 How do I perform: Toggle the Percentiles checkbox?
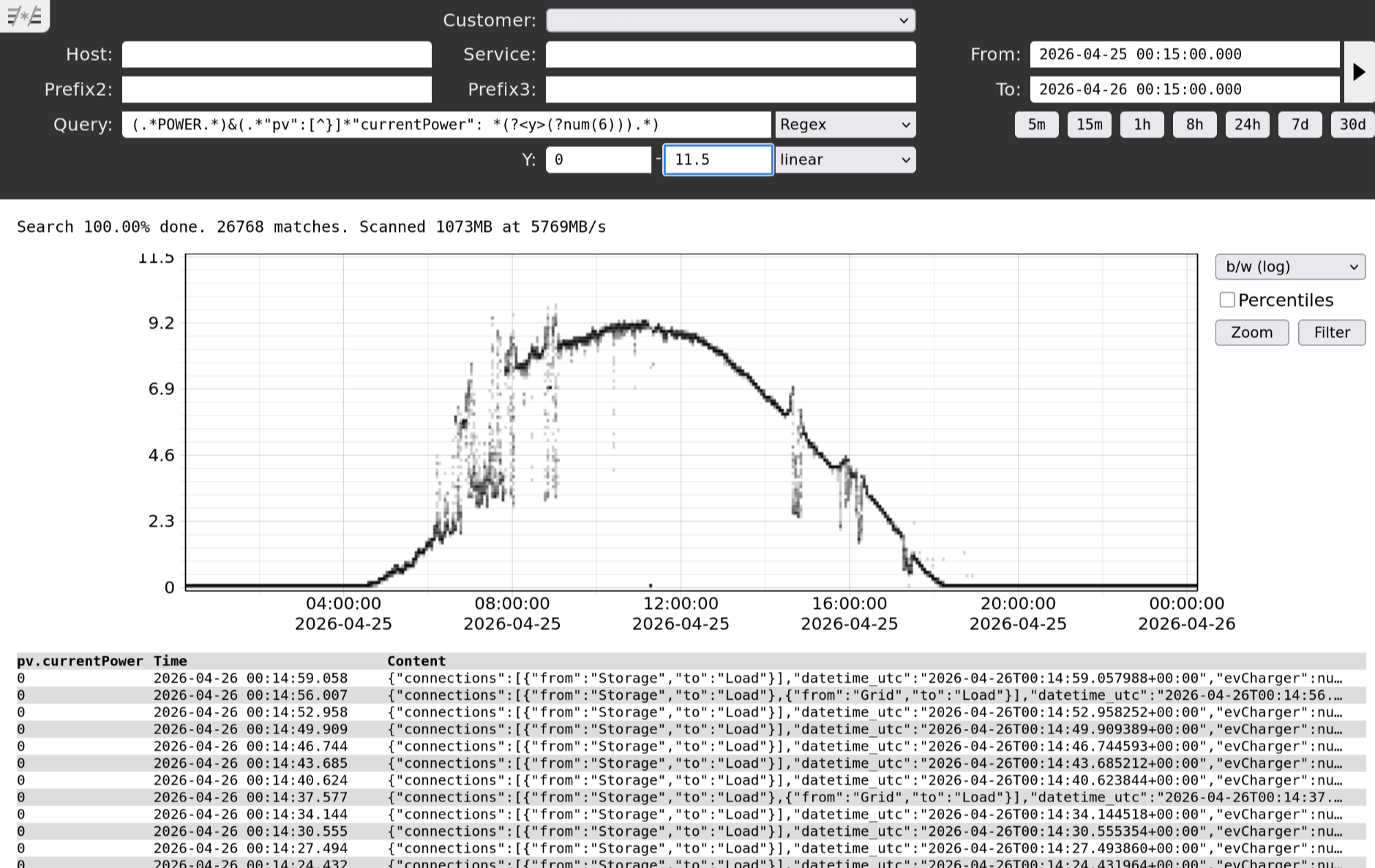1227,300
